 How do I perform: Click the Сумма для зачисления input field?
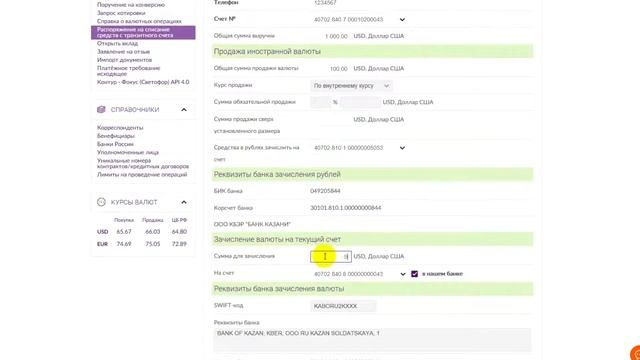(x=331, y=256)
